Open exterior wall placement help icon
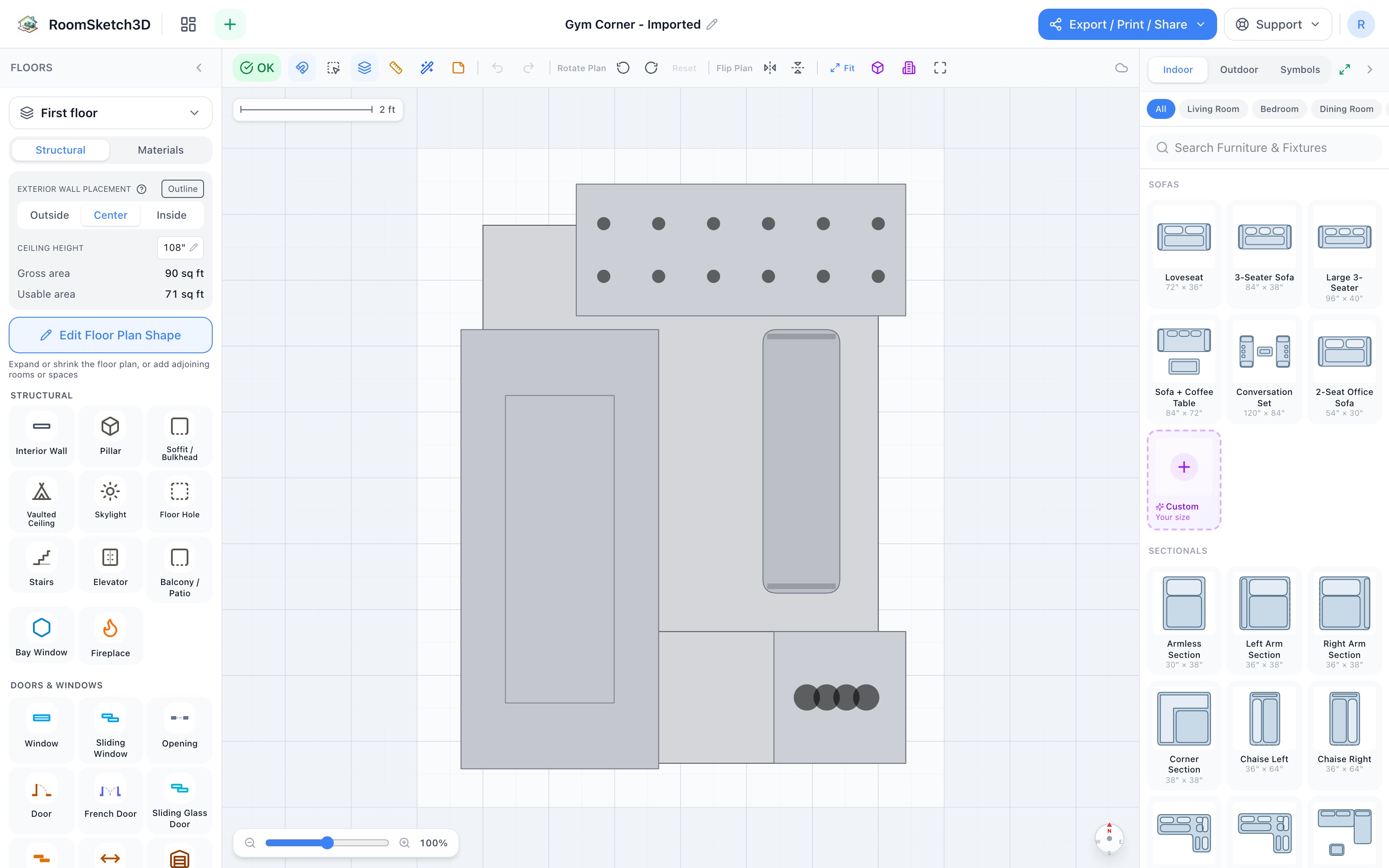 (x=142, y=189)
